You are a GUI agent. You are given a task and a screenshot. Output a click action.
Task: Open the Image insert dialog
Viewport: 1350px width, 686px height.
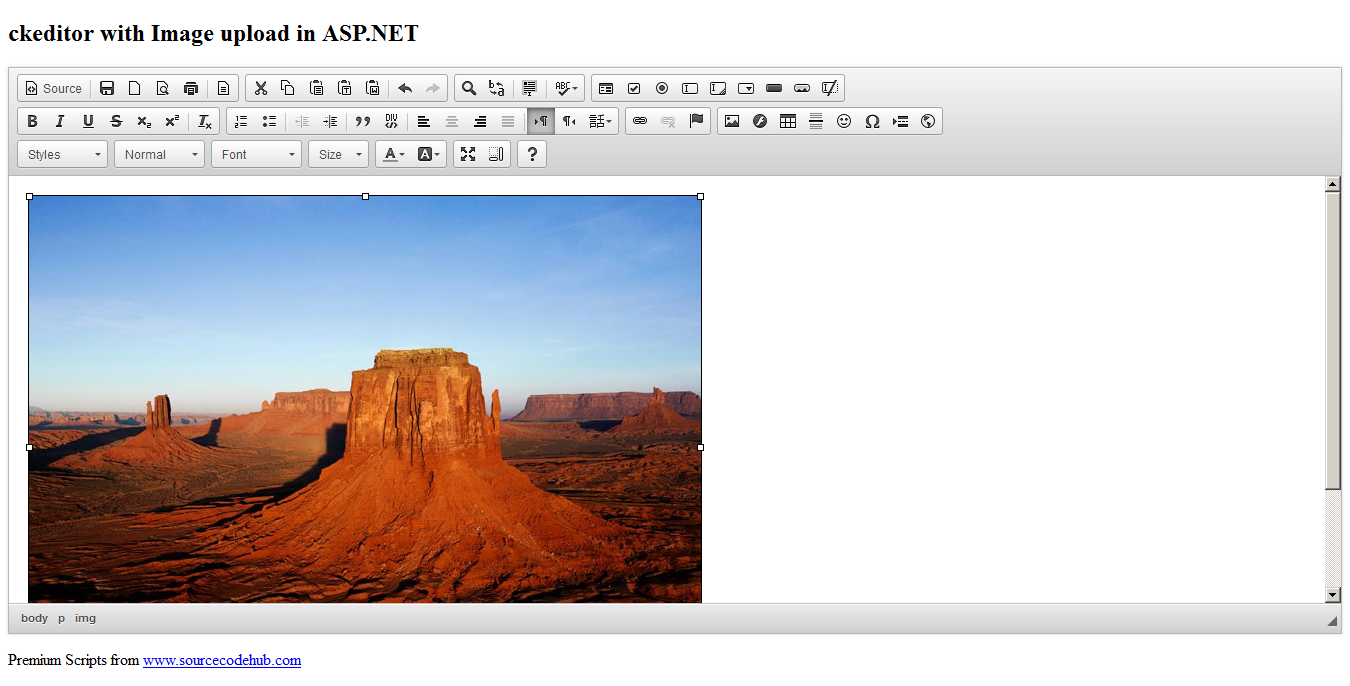pyautogui.click(x=732, y=121)
